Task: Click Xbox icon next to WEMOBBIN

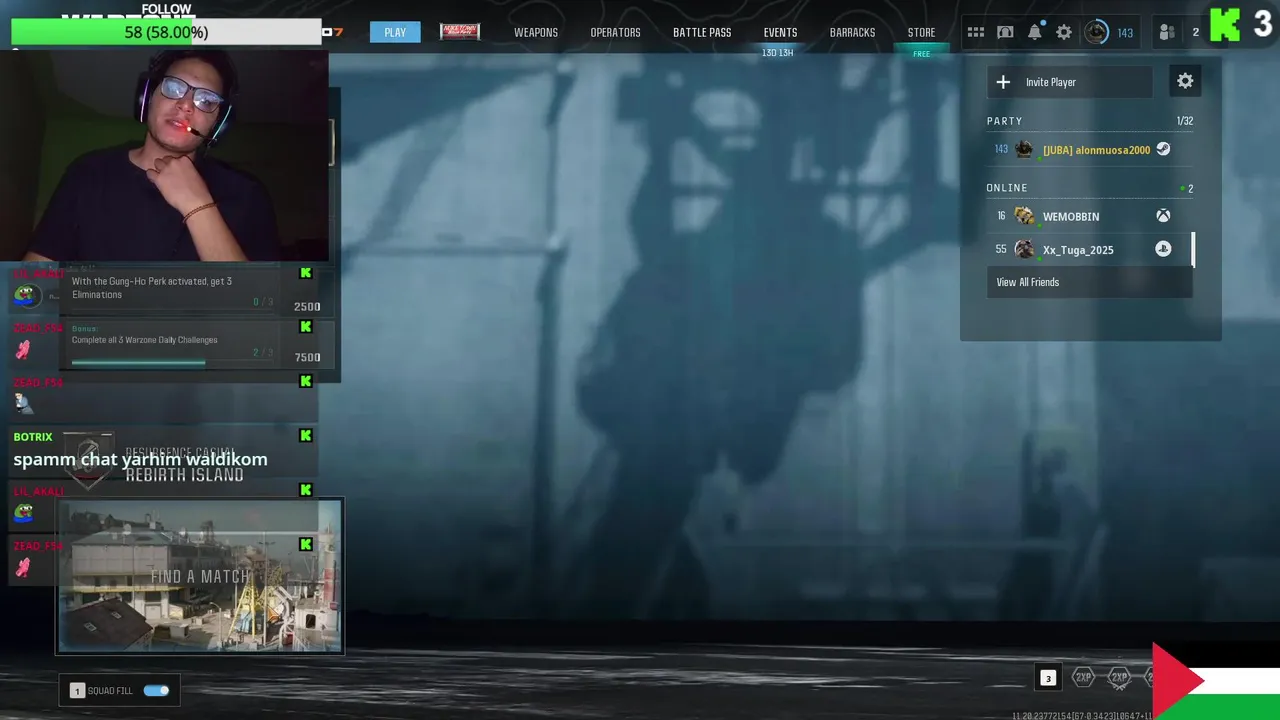Action: [x=1163, y=216]
